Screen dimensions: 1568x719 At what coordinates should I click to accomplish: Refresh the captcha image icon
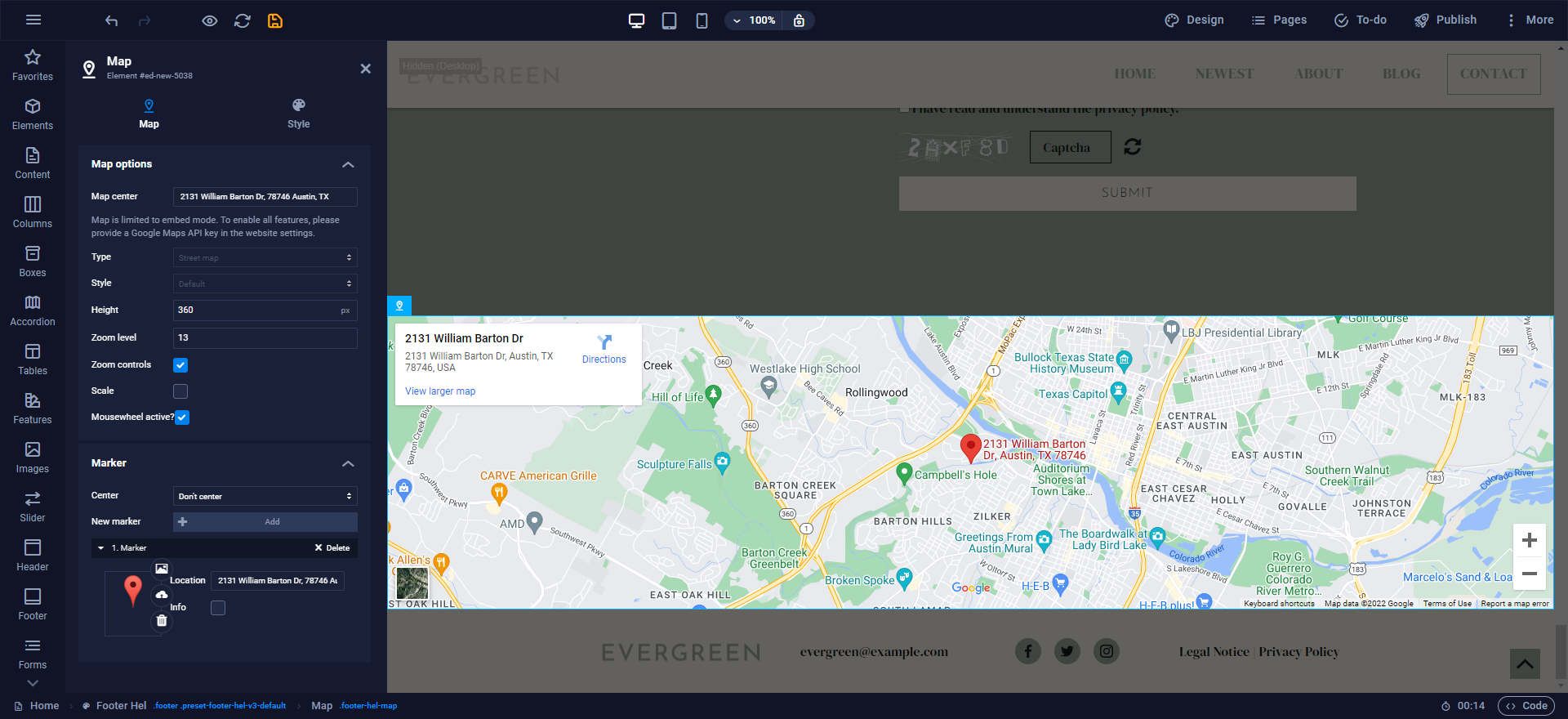1133,147
